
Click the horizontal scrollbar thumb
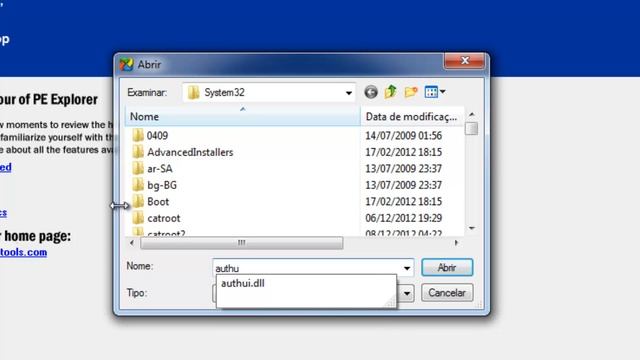[x=242, y=243]
